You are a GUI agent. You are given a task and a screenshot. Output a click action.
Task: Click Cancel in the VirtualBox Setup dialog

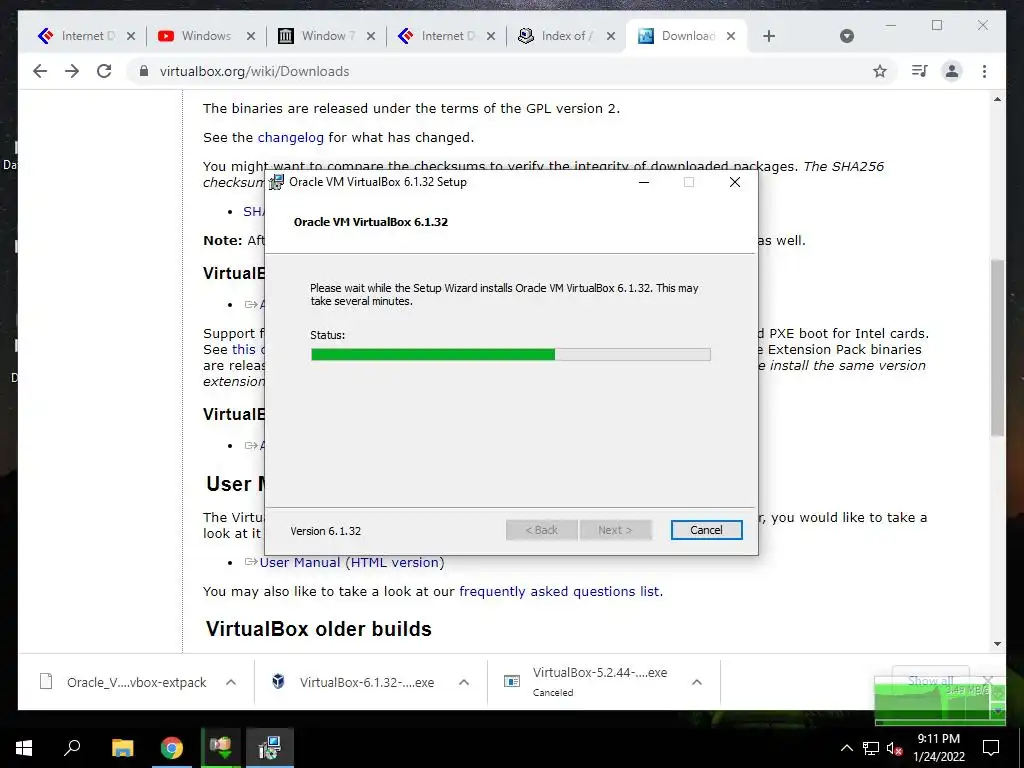pos(706,530)
